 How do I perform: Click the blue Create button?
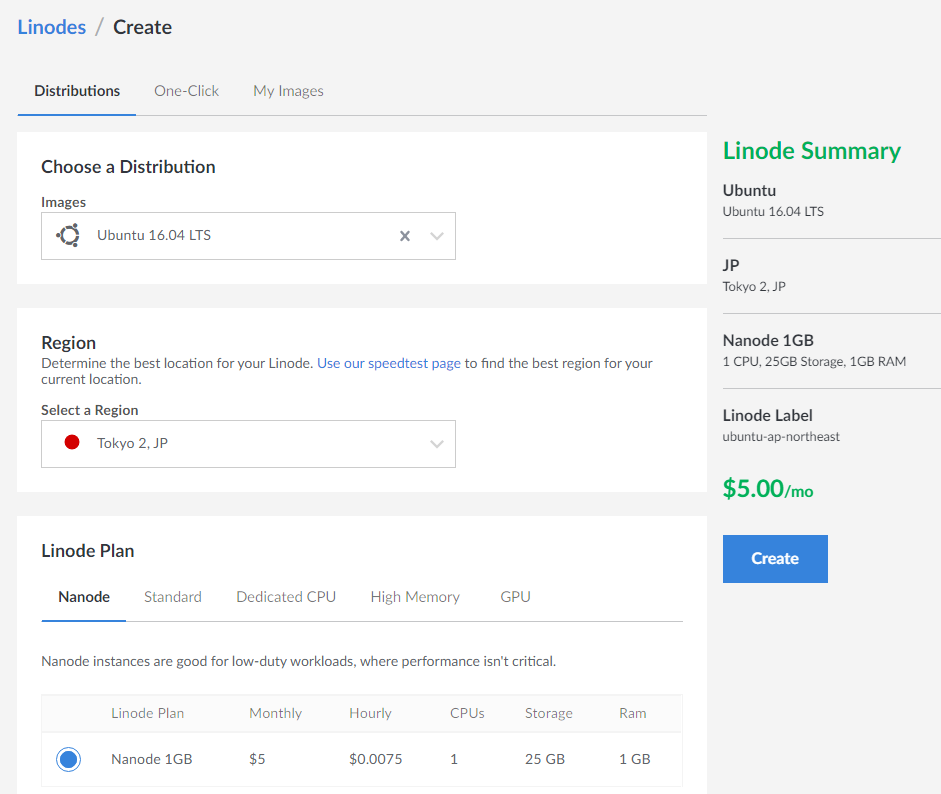775,559
